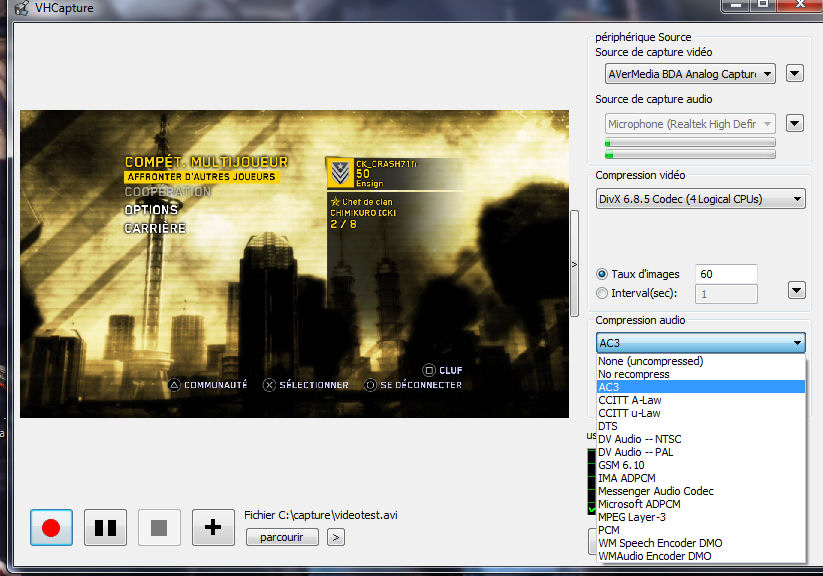Open audio source settings arrow button

coord(795,123)
